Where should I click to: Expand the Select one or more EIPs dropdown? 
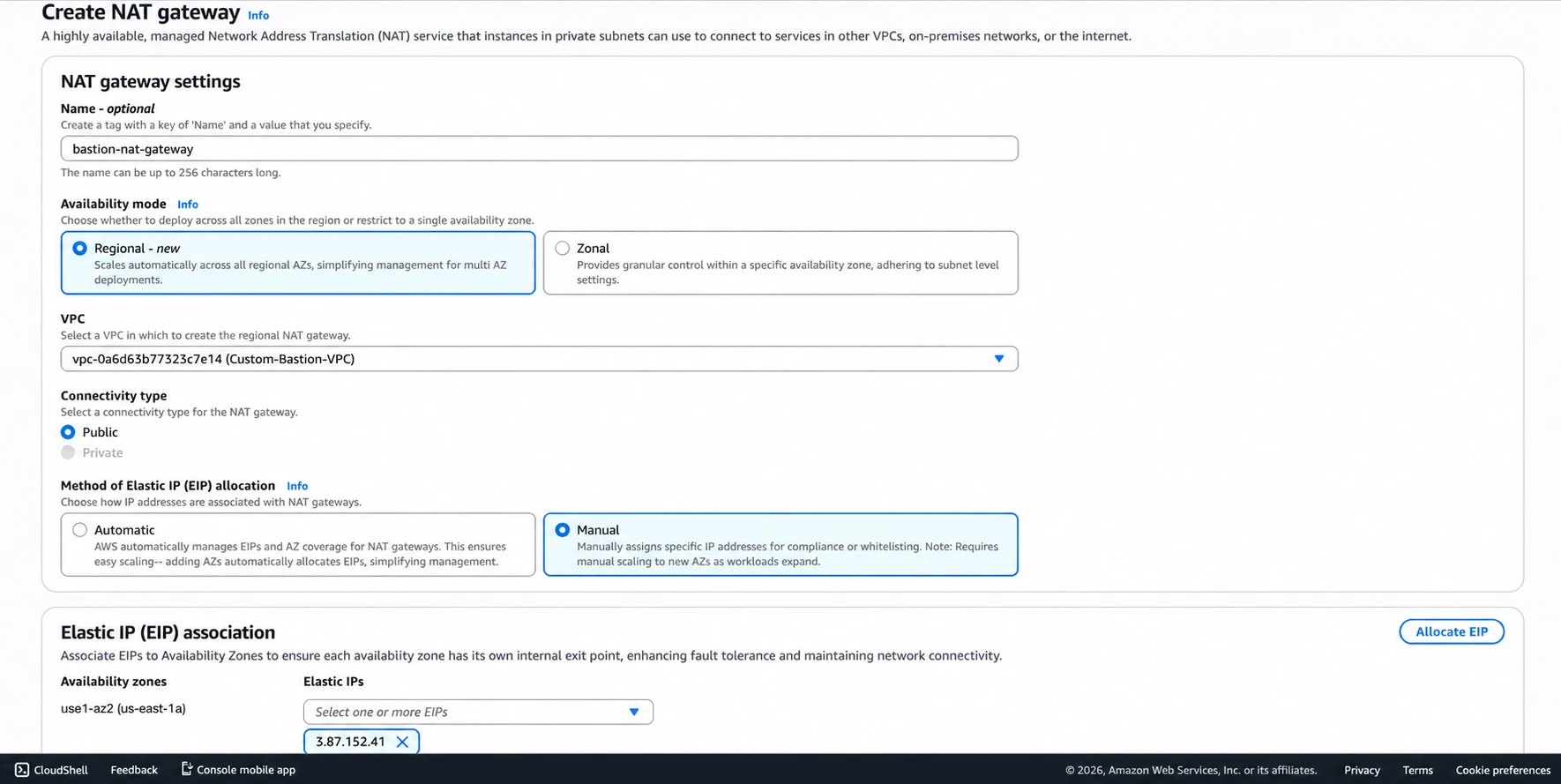coord(478,712)
